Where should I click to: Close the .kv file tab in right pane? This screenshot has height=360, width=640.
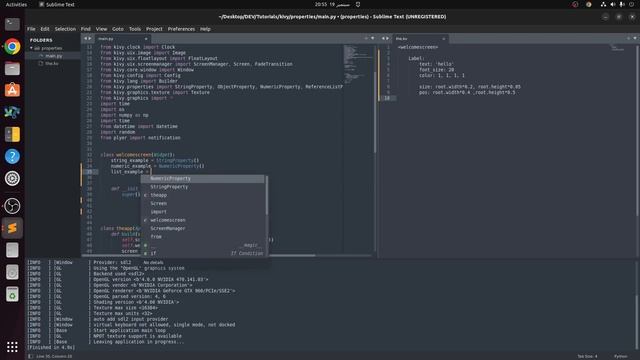444,39
